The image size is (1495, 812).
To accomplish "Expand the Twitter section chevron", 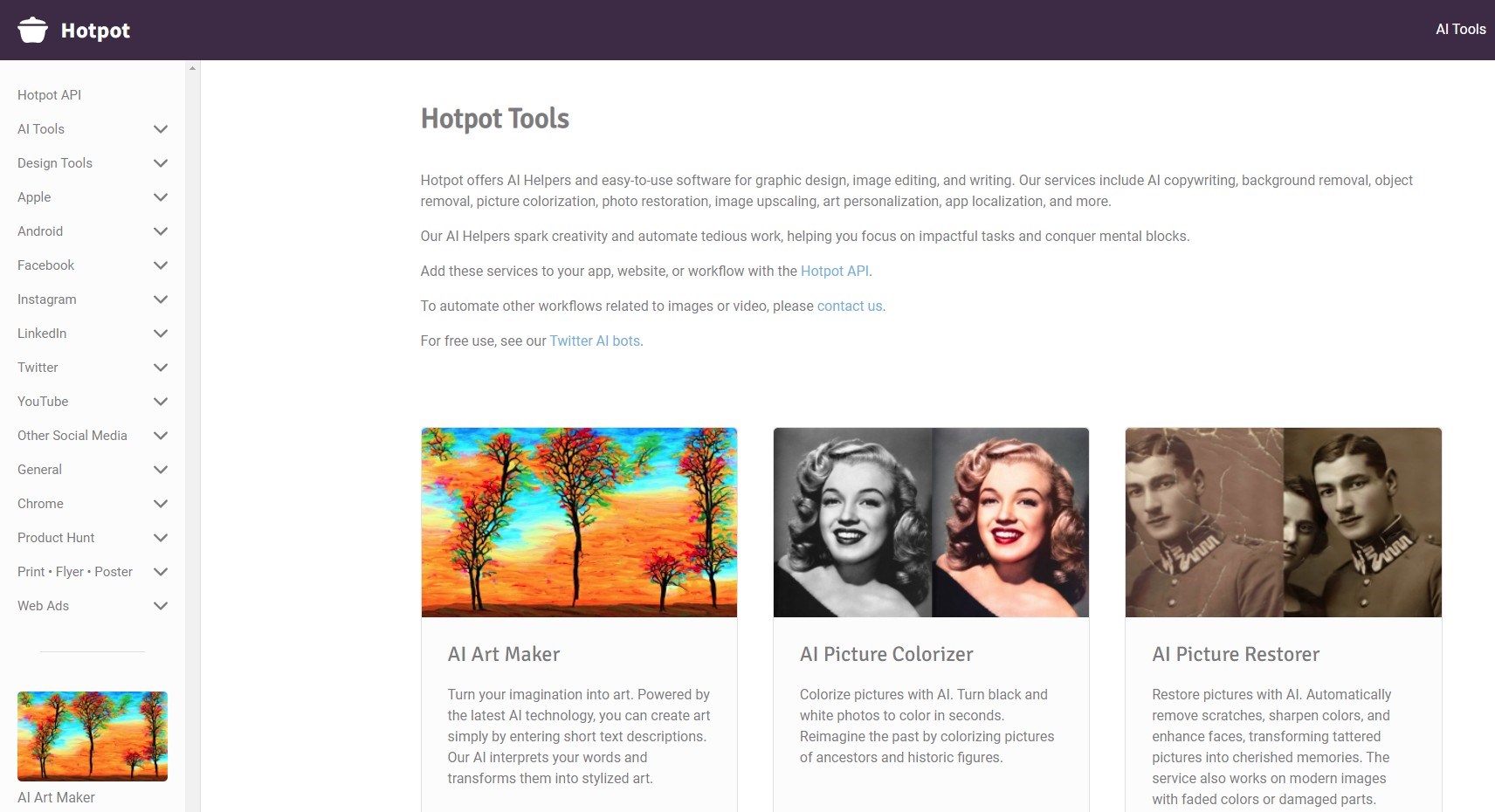I will coord(161,368).
